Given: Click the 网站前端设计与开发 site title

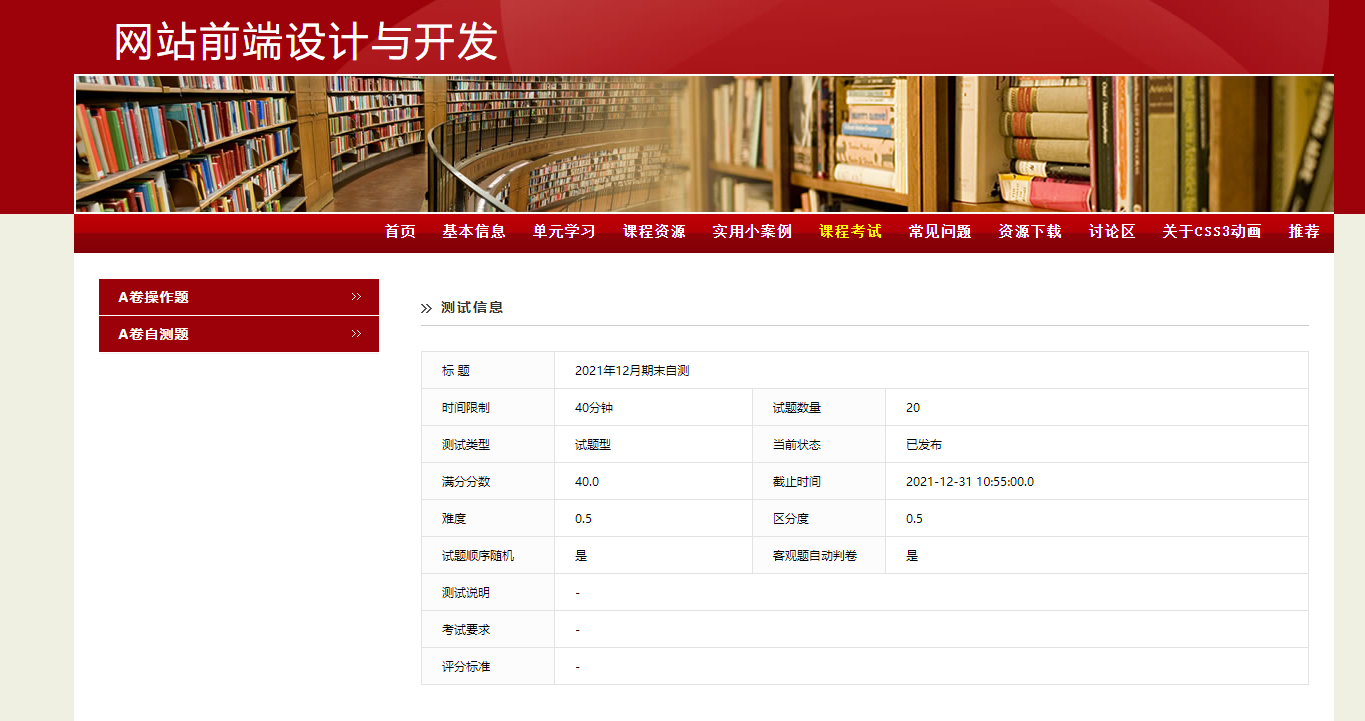Looking at the screenshot, I should point(305,42).
